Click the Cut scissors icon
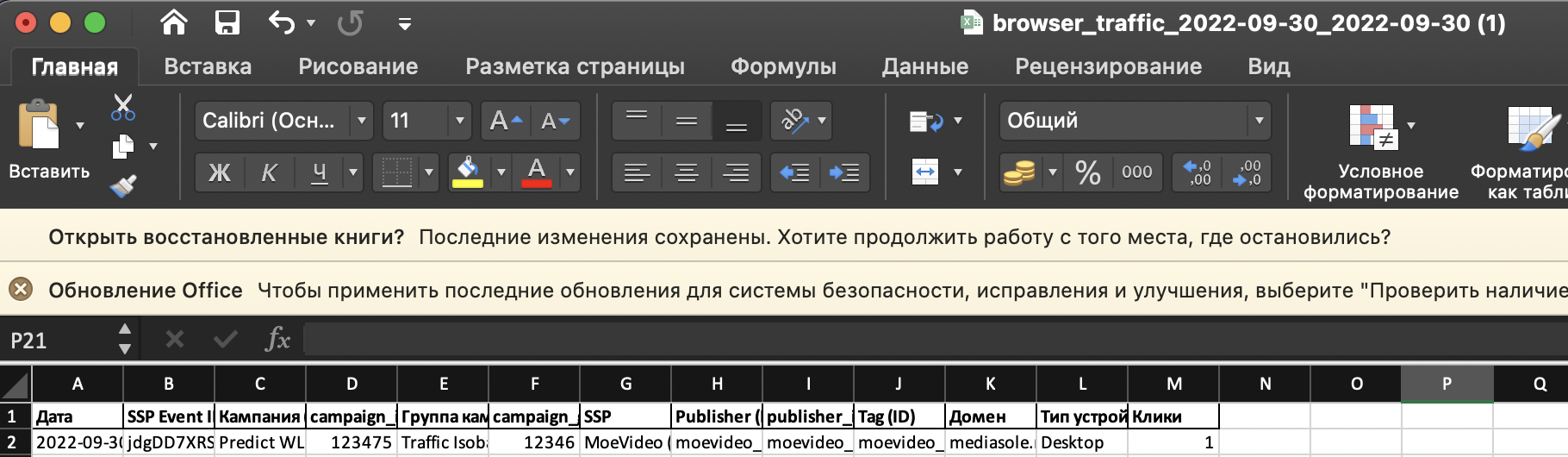This screenshot has width=1568, height=457. pyautogui.click(x=123, y=108)
